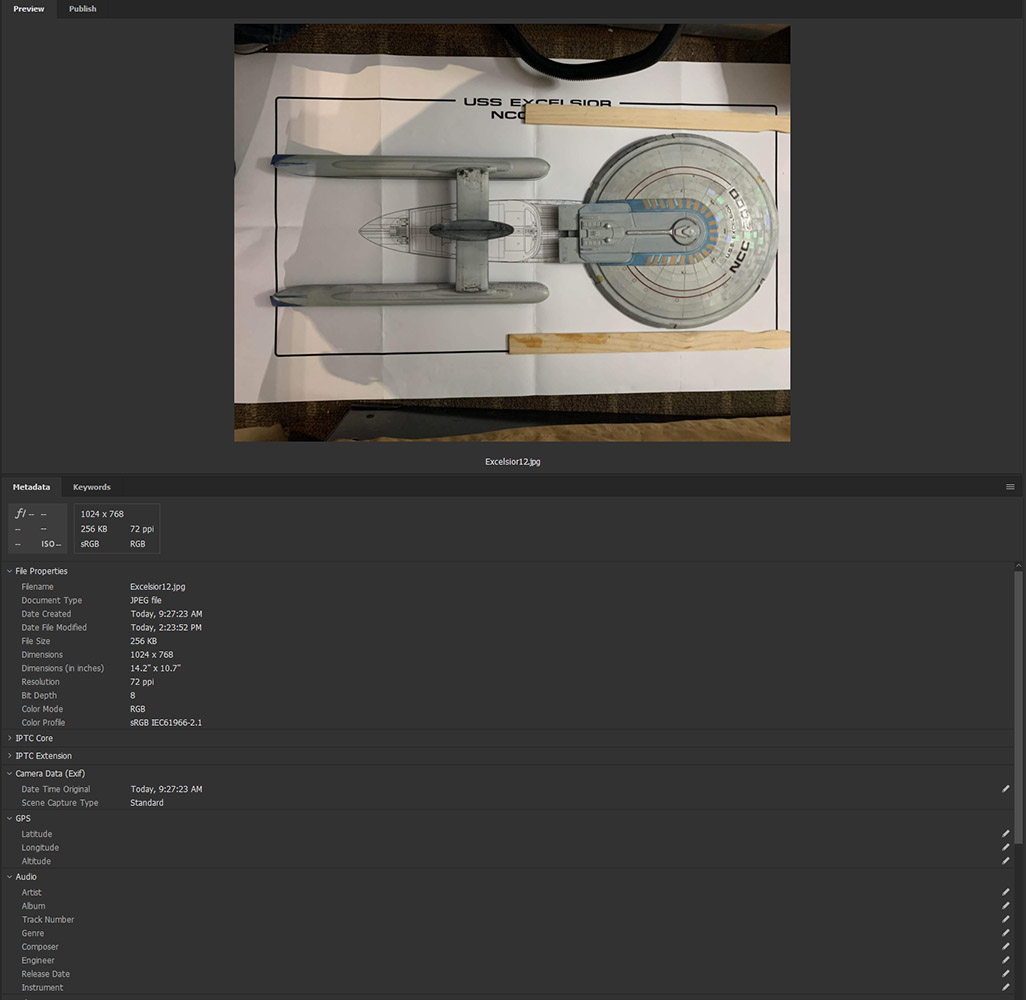
Task: Click the edit pencil for Artist
Action: coord(1006,892)
